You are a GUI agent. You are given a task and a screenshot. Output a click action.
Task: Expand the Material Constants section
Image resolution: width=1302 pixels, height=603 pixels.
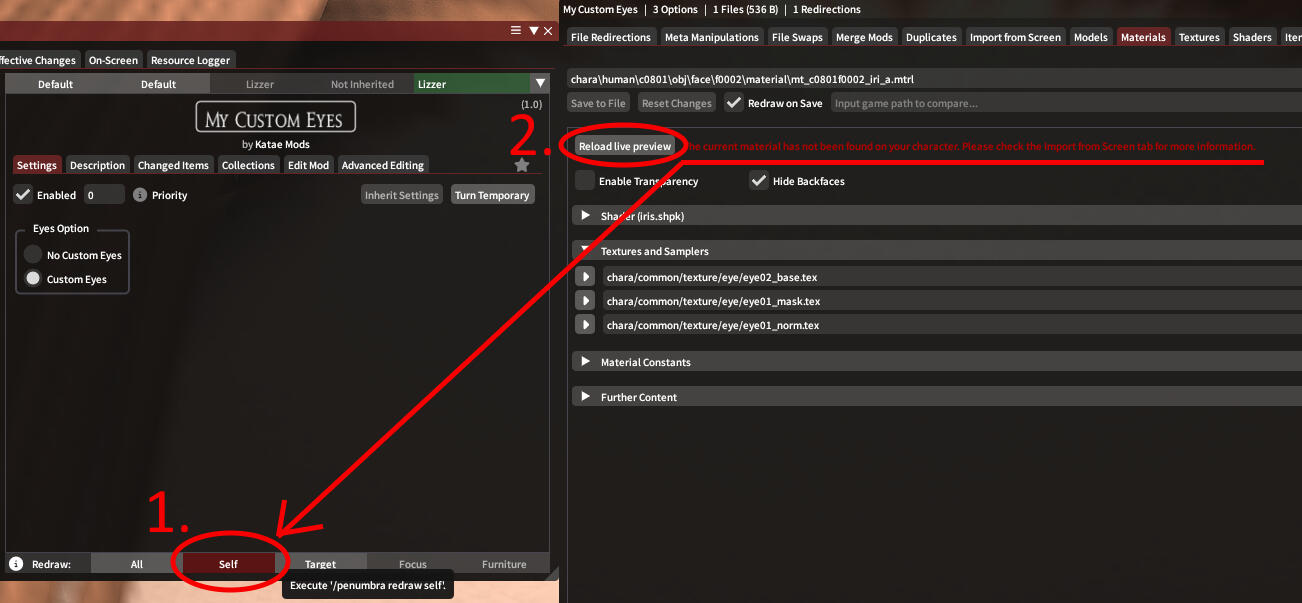585,362
